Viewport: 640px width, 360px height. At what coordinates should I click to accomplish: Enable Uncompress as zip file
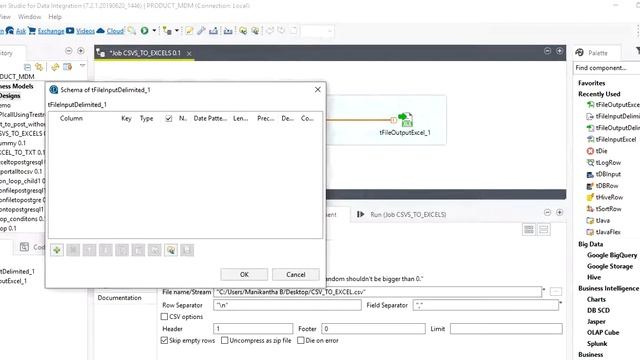tap(224, 340)
